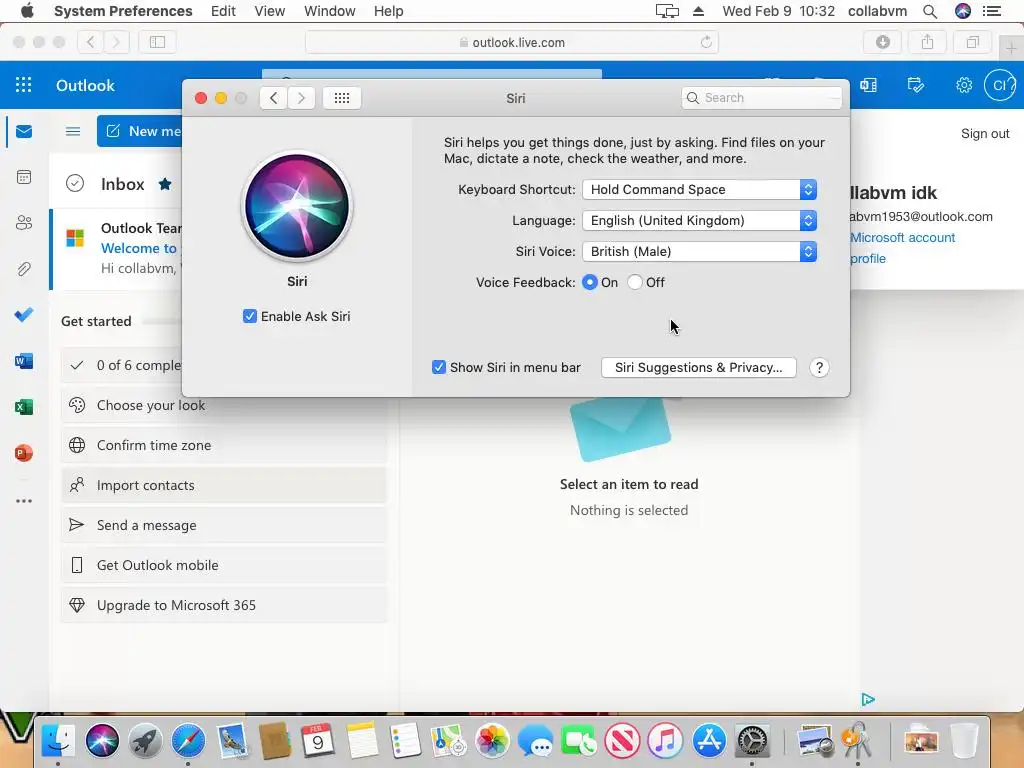Toggle Enable Ask Siri checkbox
Screen dimensions: 1024x768
click(249, 317)
